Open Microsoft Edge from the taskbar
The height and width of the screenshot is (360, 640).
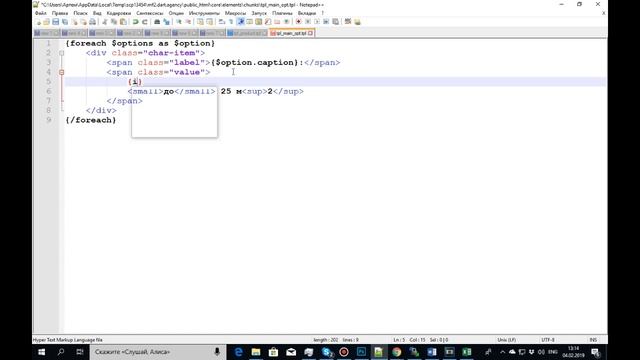click(x=238, y=352)
